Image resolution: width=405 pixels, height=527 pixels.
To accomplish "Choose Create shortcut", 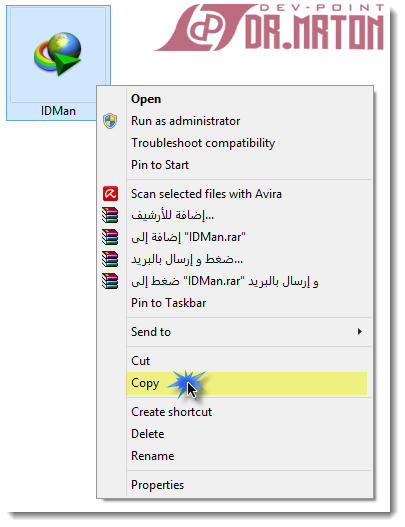I will tap(171, 412).
